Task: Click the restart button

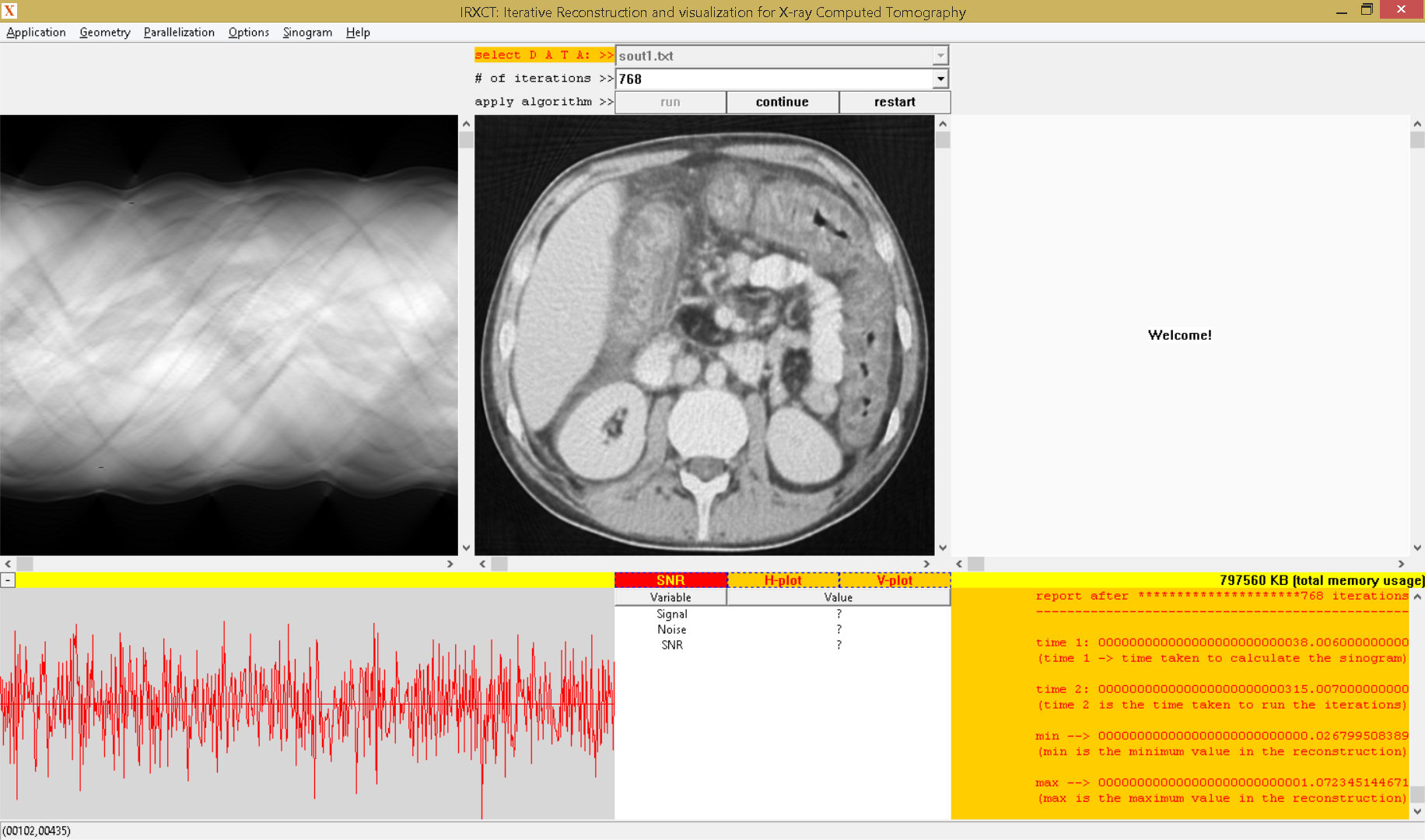Action: (x=895, y=102)
